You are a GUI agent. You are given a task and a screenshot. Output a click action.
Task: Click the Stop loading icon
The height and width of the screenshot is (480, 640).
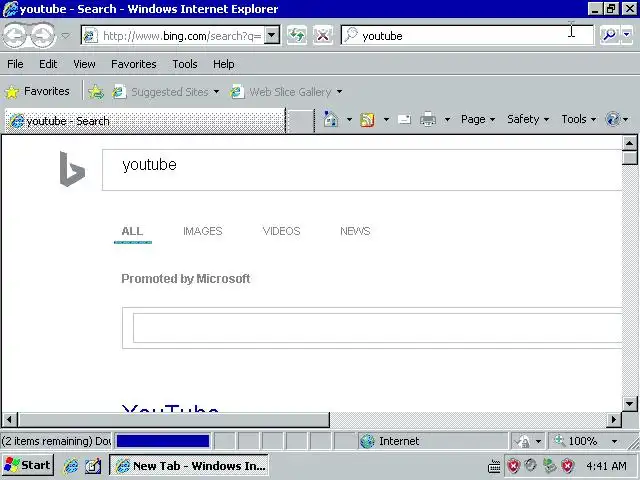click(x=323, y=36)
